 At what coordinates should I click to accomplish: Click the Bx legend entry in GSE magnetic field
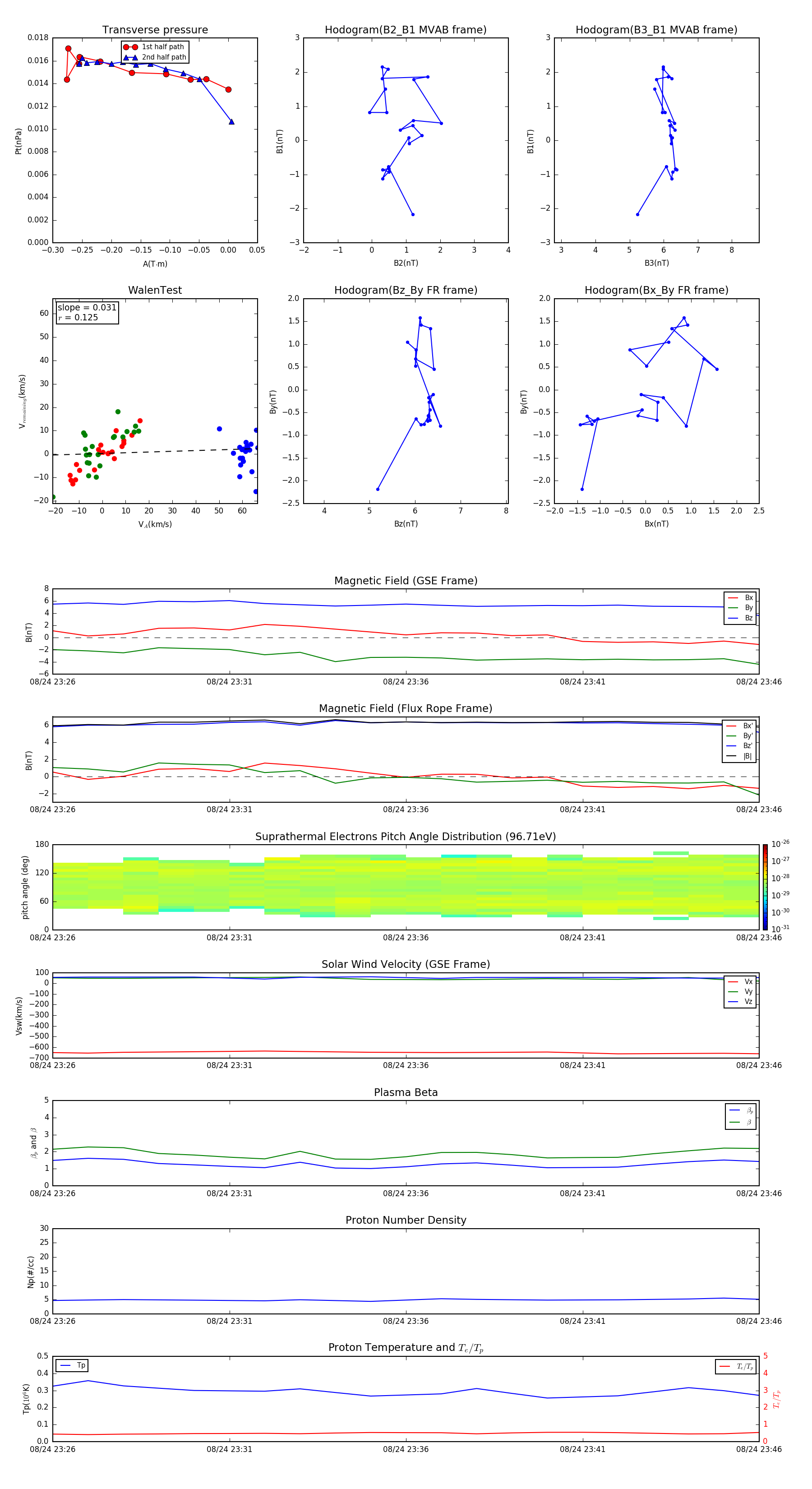point(740,598)
